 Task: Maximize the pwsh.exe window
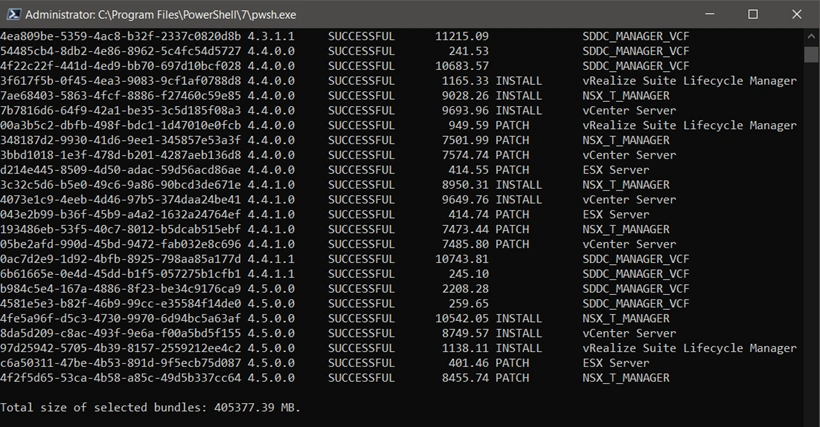(x=753, y=14)
